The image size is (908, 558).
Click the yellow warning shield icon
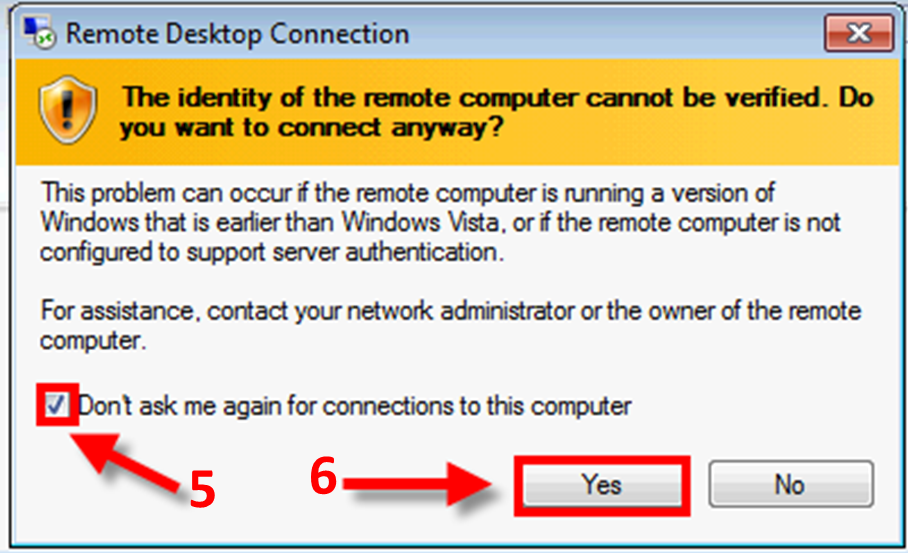68,110
